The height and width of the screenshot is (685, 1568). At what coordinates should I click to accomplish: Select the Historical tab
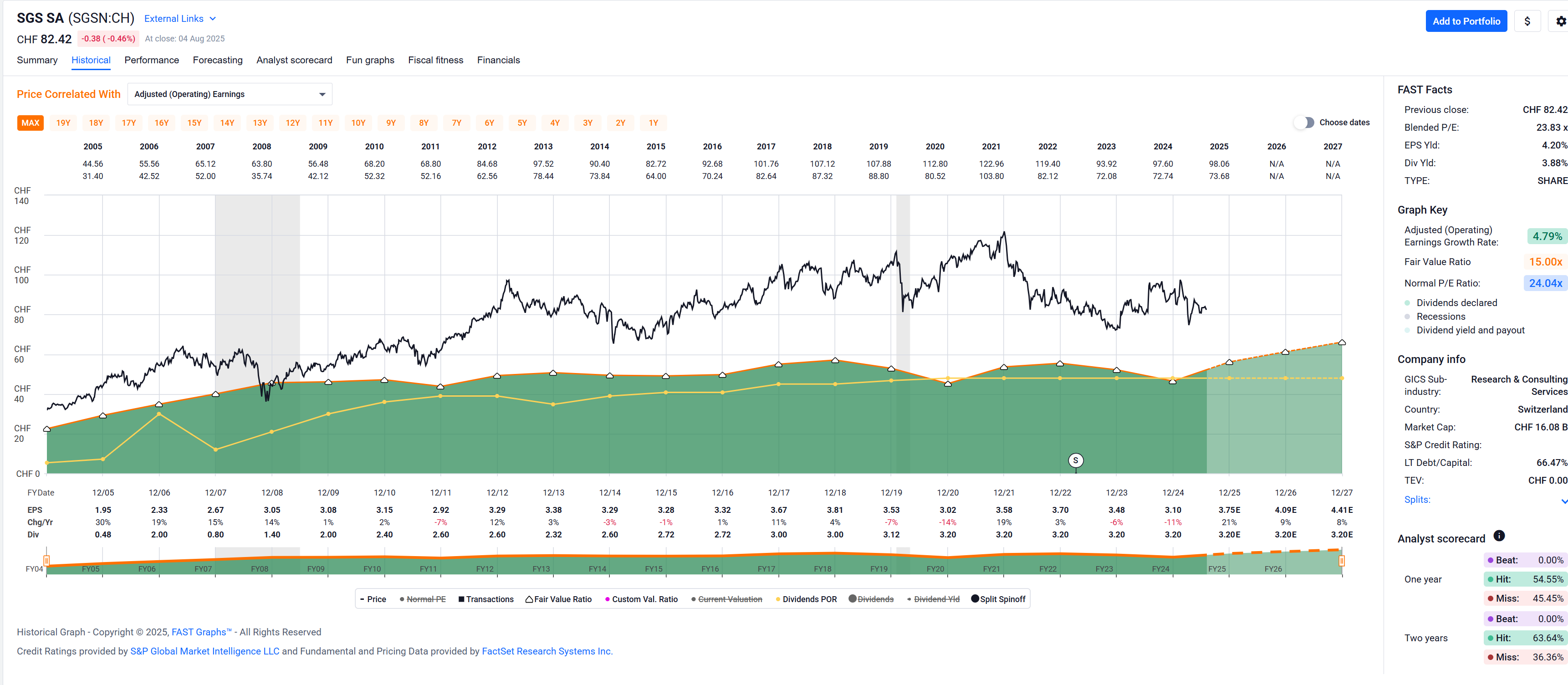click(91, 60)
